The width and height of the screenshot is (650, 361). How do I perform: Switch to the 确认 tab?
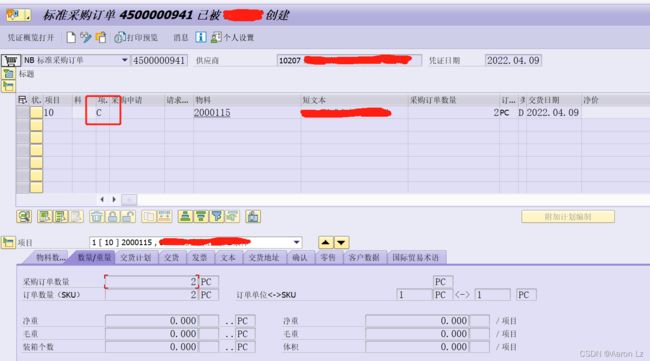click(x=300, y=257)
